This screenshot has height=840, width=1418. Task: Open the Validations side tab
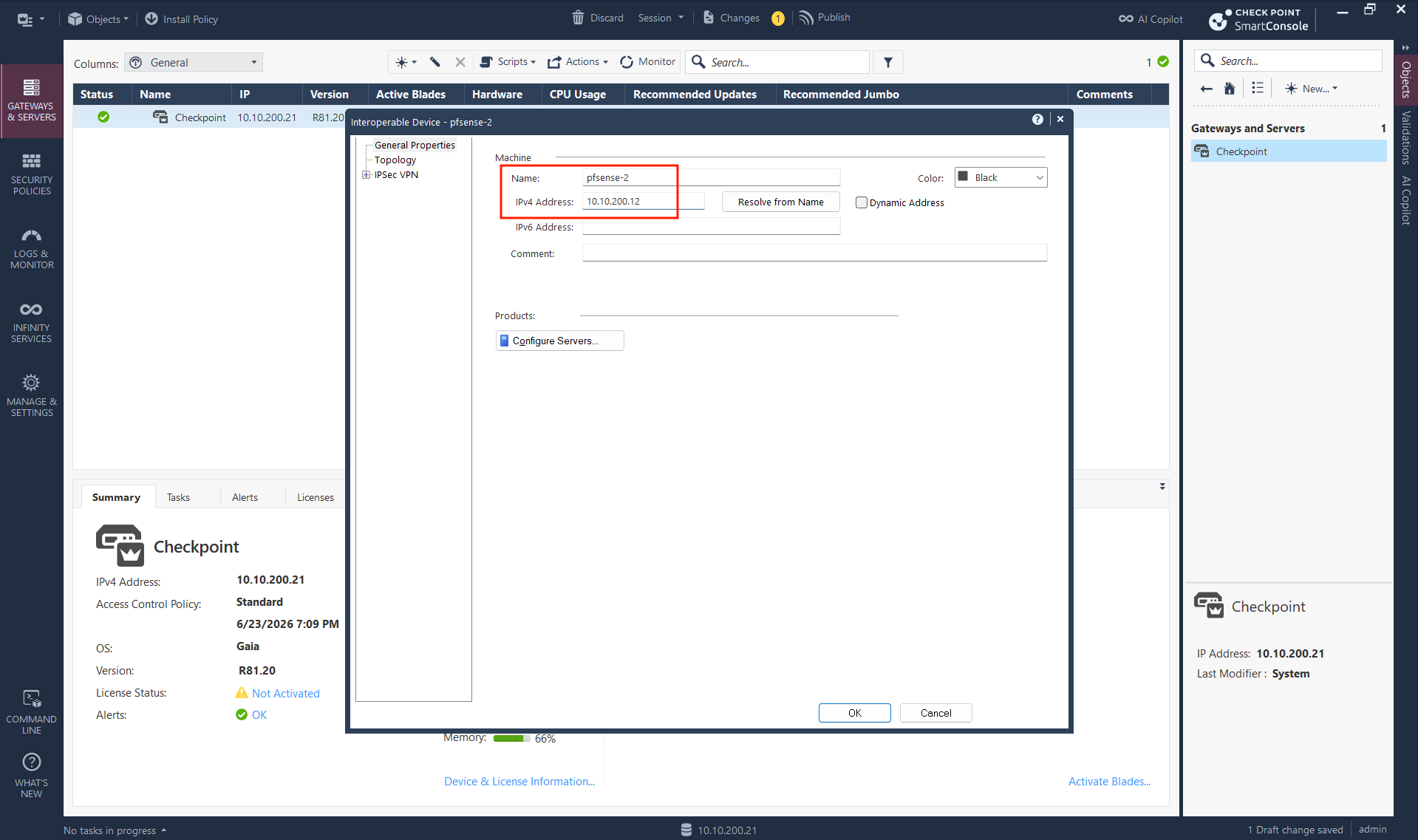coord(1406,137)
